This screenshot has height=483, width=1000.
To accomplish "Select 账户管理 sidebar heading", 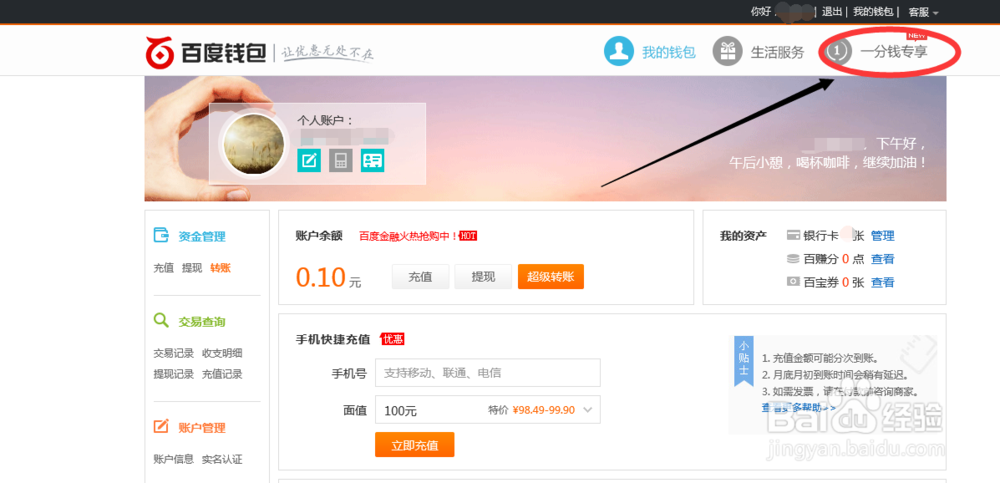I will [x=202, y=427].
